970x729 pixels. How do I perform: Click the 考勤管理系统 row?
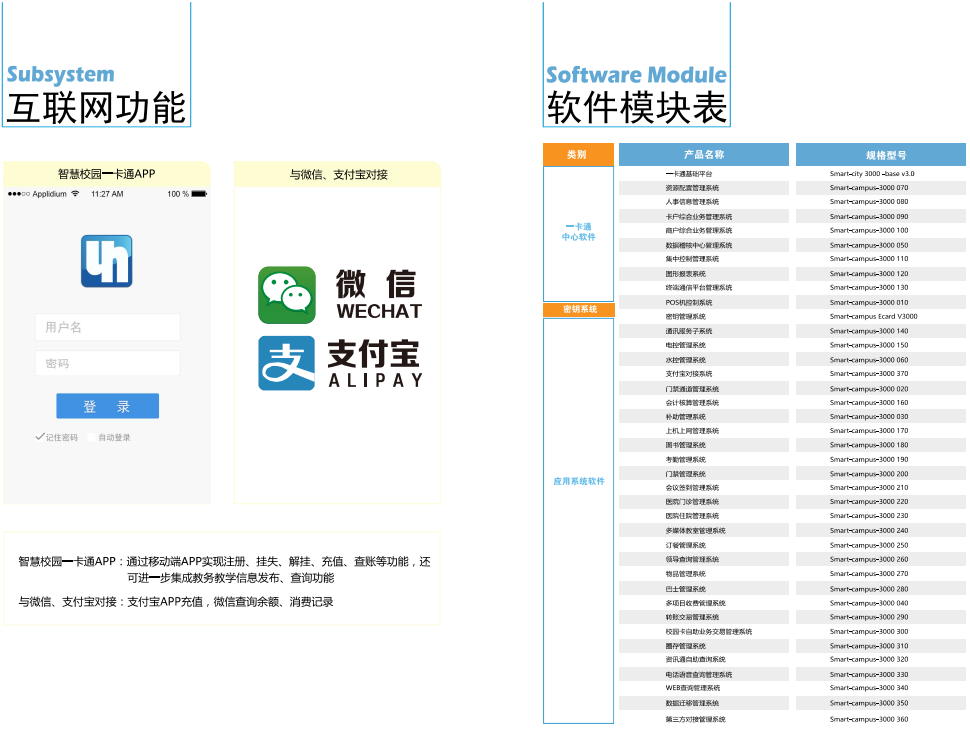pos(704,460)
